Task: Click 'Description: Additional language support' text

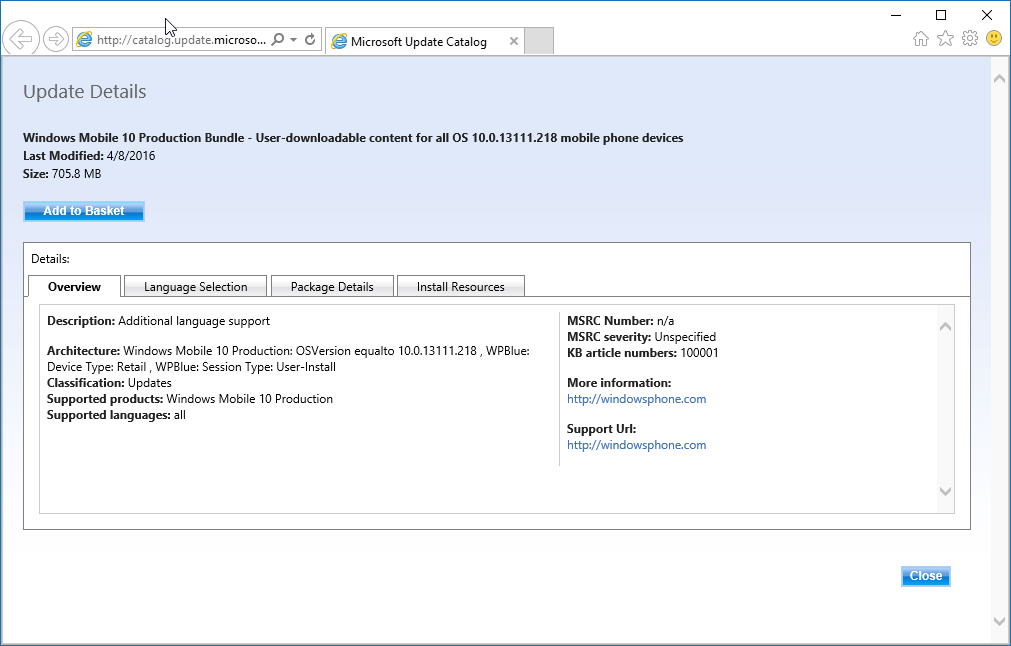Action: (159, 321)
